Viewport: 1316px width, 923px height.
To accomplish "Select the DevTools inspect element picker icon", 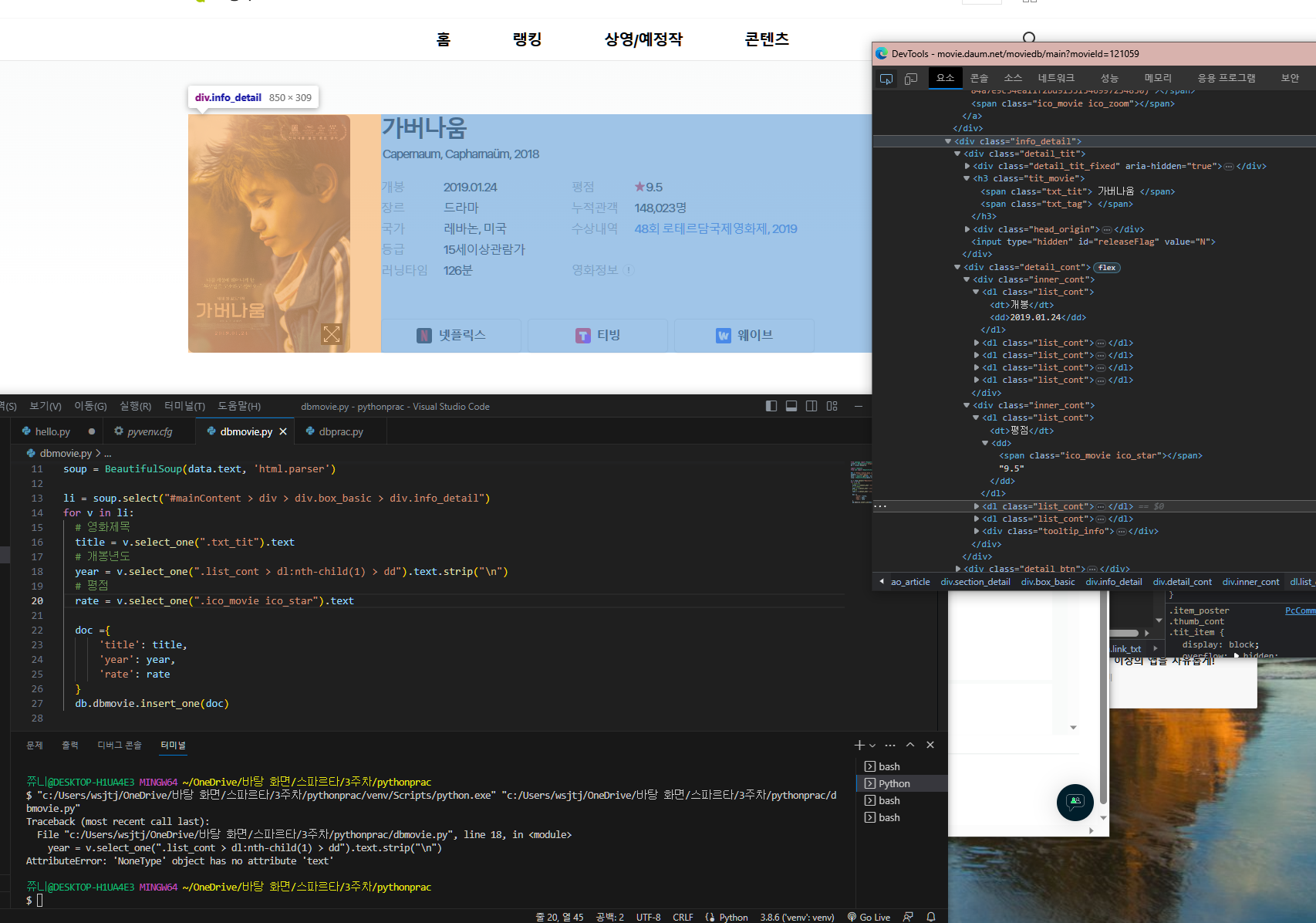I will coord(886,78).
